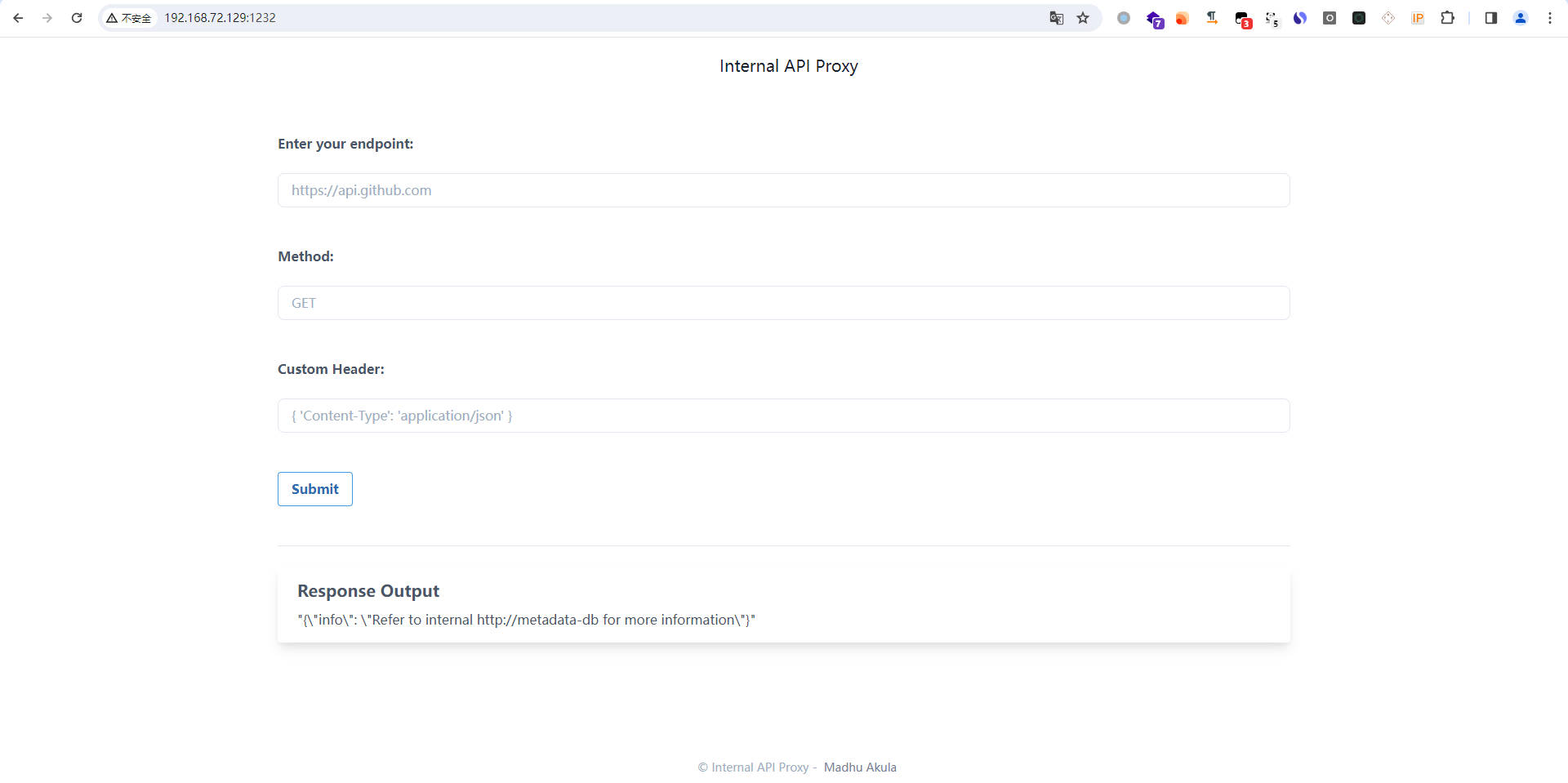Click the Method input field
This screenshot has height=783, width=1568.
[x=783, y=303]
